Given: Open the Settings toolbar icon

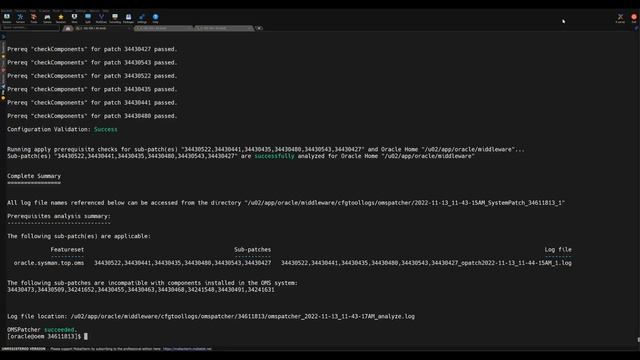Looking at the screenshot, I should [142, 18].
